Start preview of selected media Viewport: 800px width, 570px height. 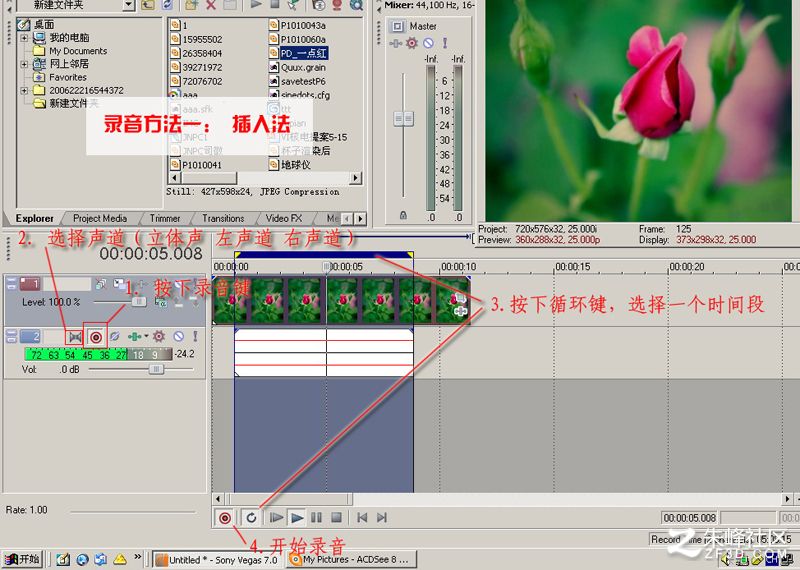click(256, 5)
